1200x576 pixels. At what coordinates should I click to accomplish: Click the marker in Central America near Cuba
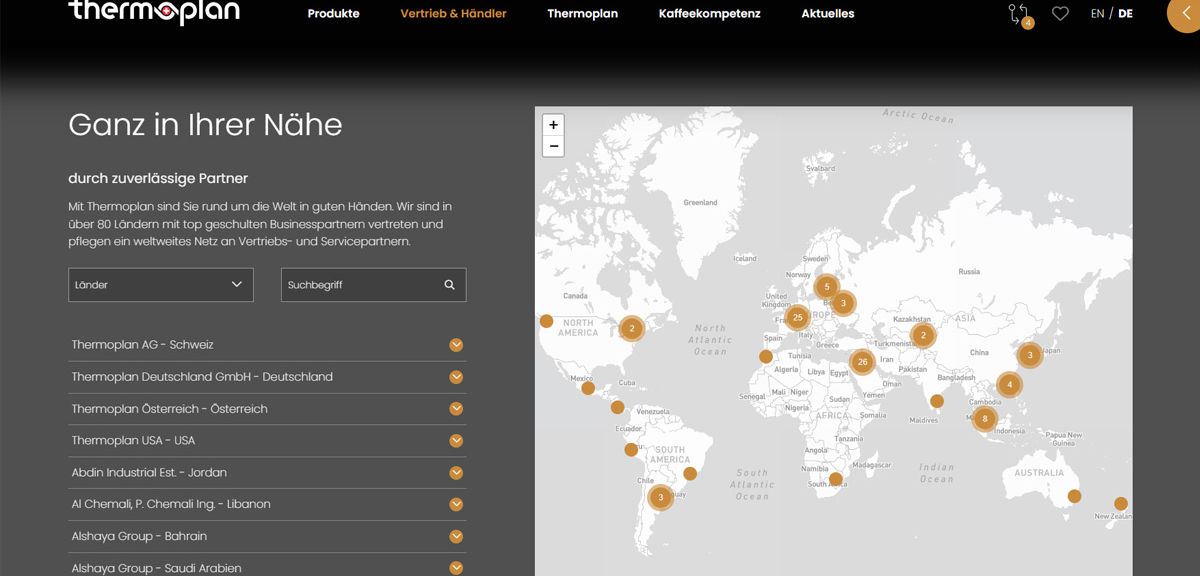pos(618,407)
